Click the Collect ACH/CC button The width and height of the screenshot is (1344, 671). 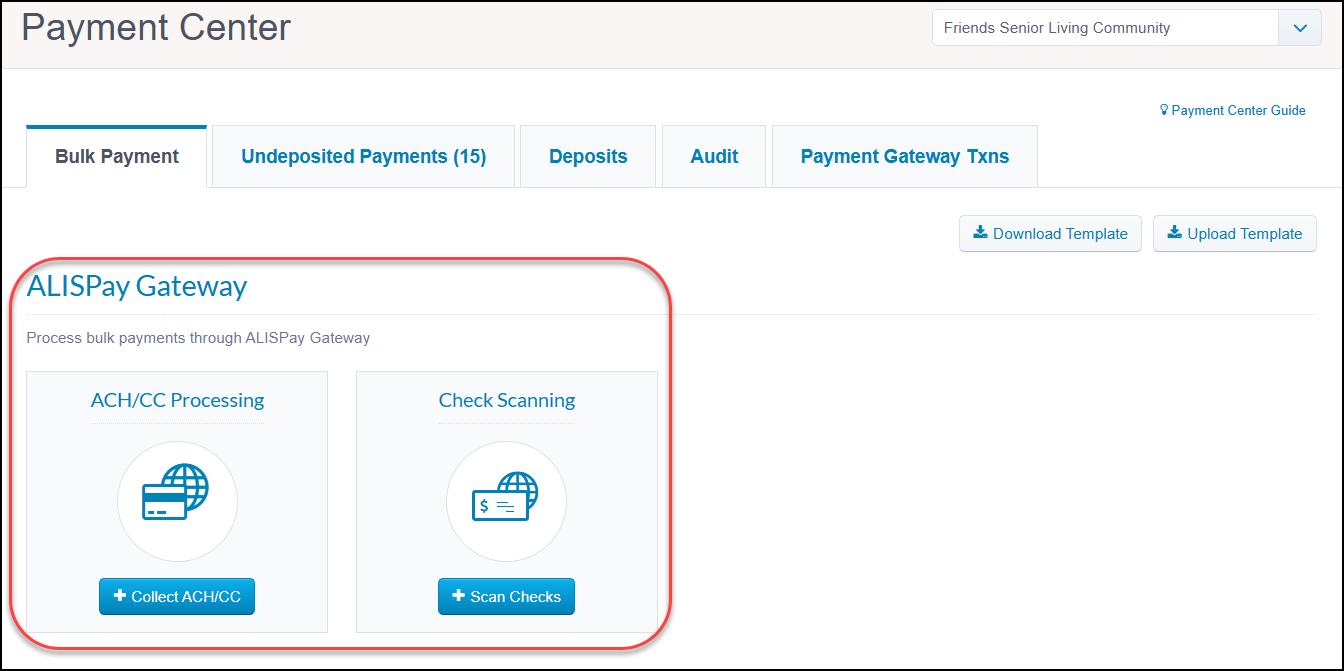point(177,597)
